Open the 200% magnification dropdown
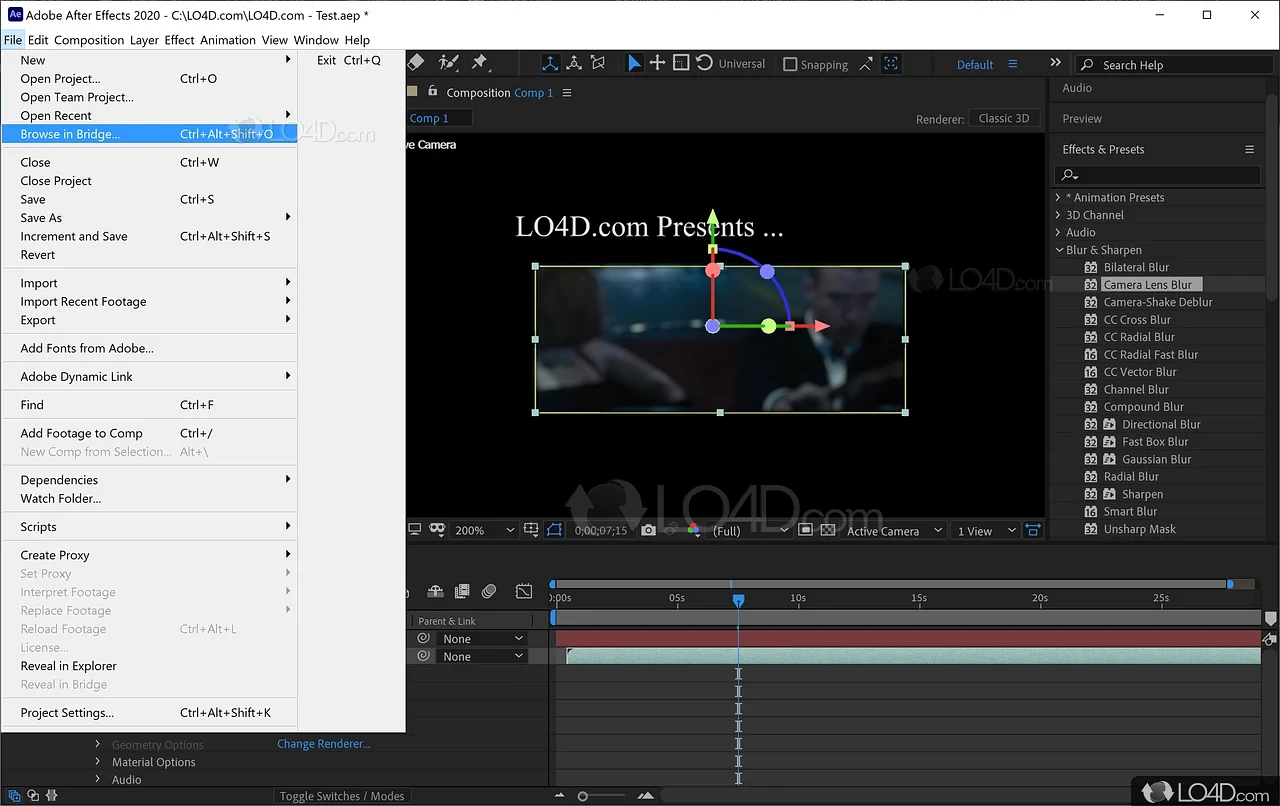The image size is (1280, 806). click(484, 530)
